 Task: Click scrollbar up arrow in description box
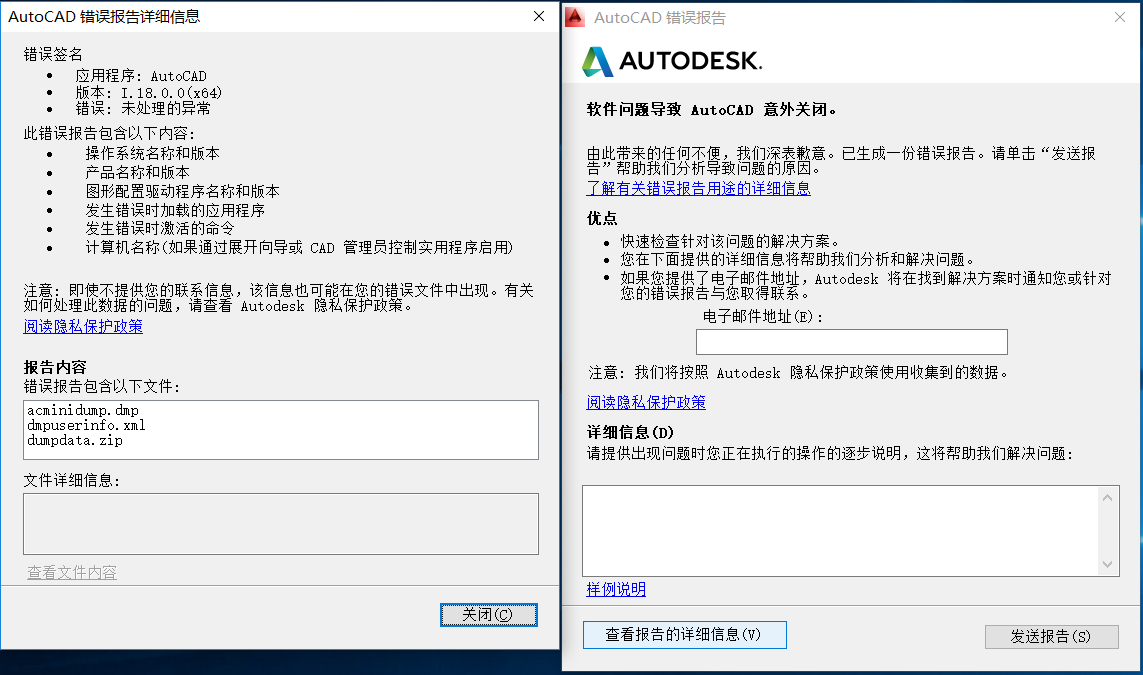(1107, 498)
